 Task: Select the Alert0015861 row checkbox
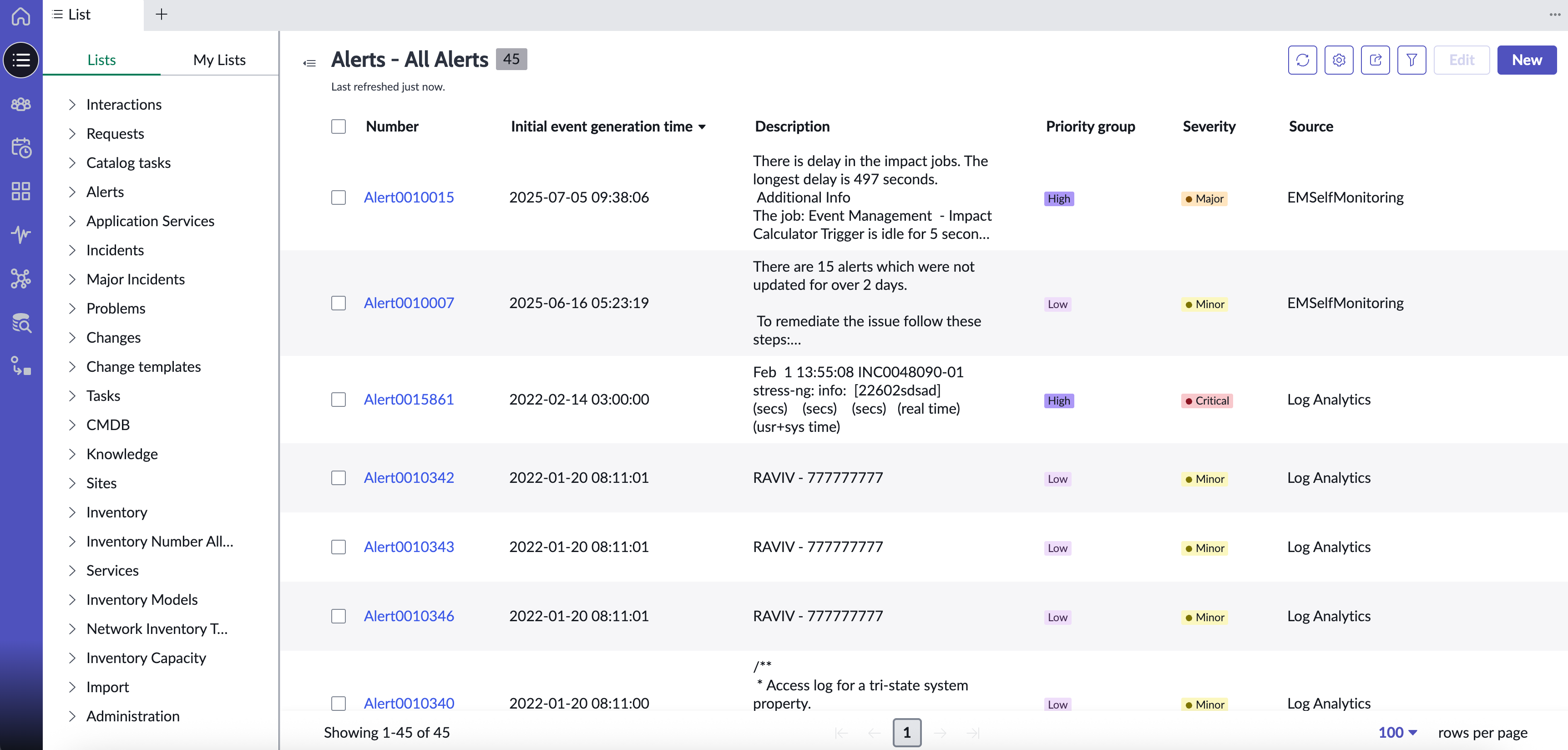pyautogui.click(x=339, y=400)
